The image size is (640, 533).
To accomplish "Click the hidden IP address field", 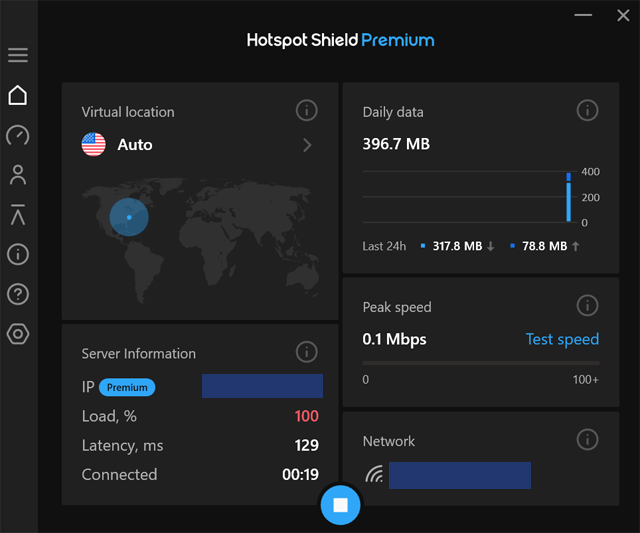I will (262, 386).
